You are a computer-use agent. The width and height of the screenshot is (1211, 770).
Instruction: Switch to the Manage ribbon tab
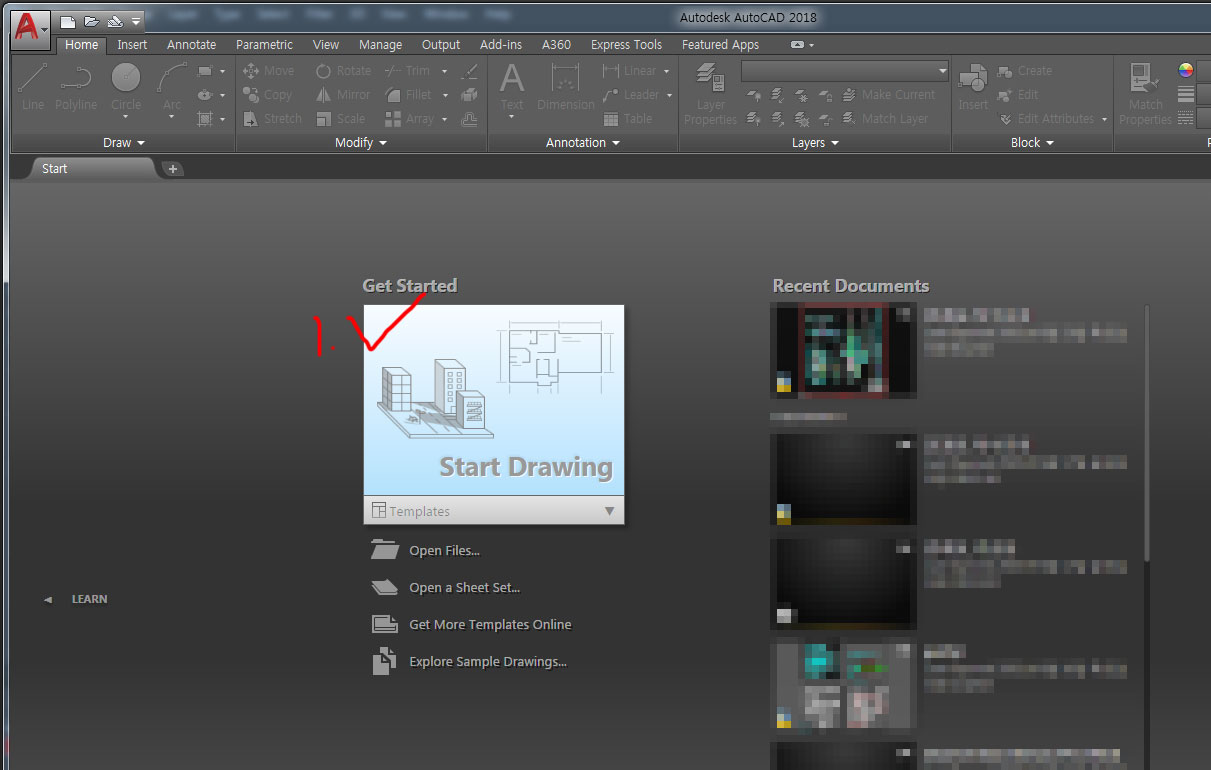coord(380,45)
